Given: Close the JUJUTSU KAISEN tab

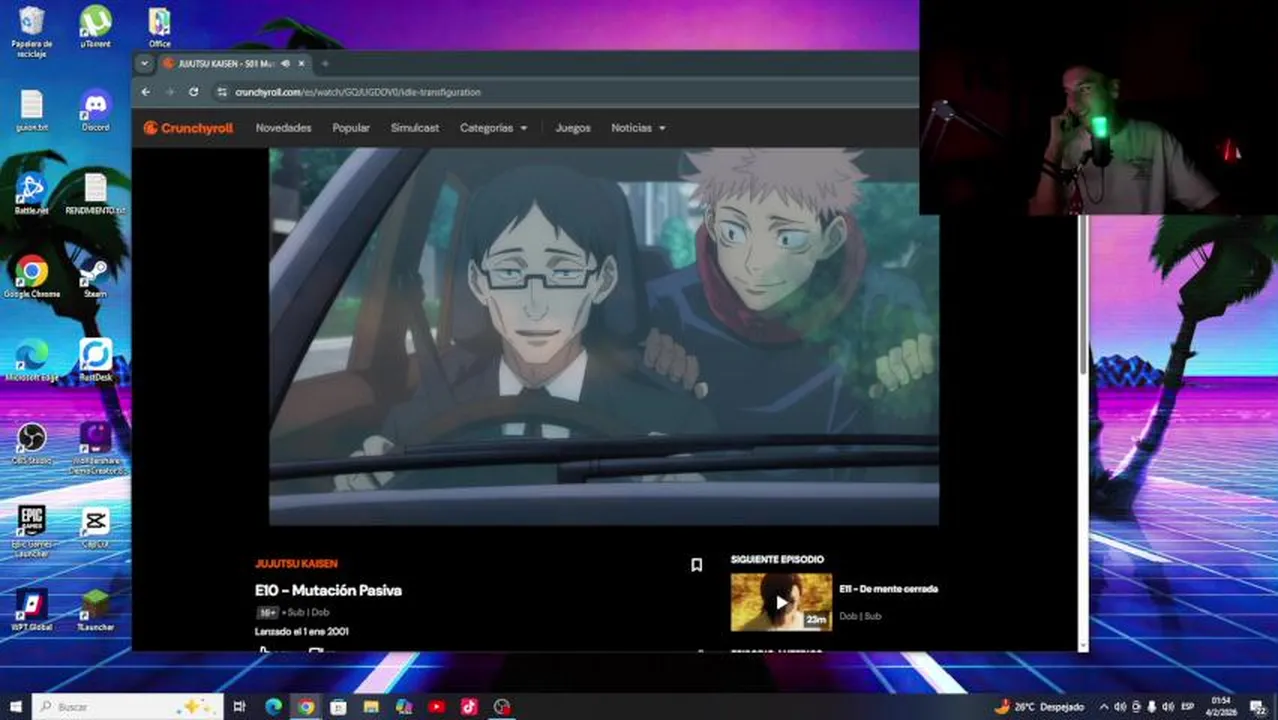Looking at the screenshot, I should tap(302, 64).
